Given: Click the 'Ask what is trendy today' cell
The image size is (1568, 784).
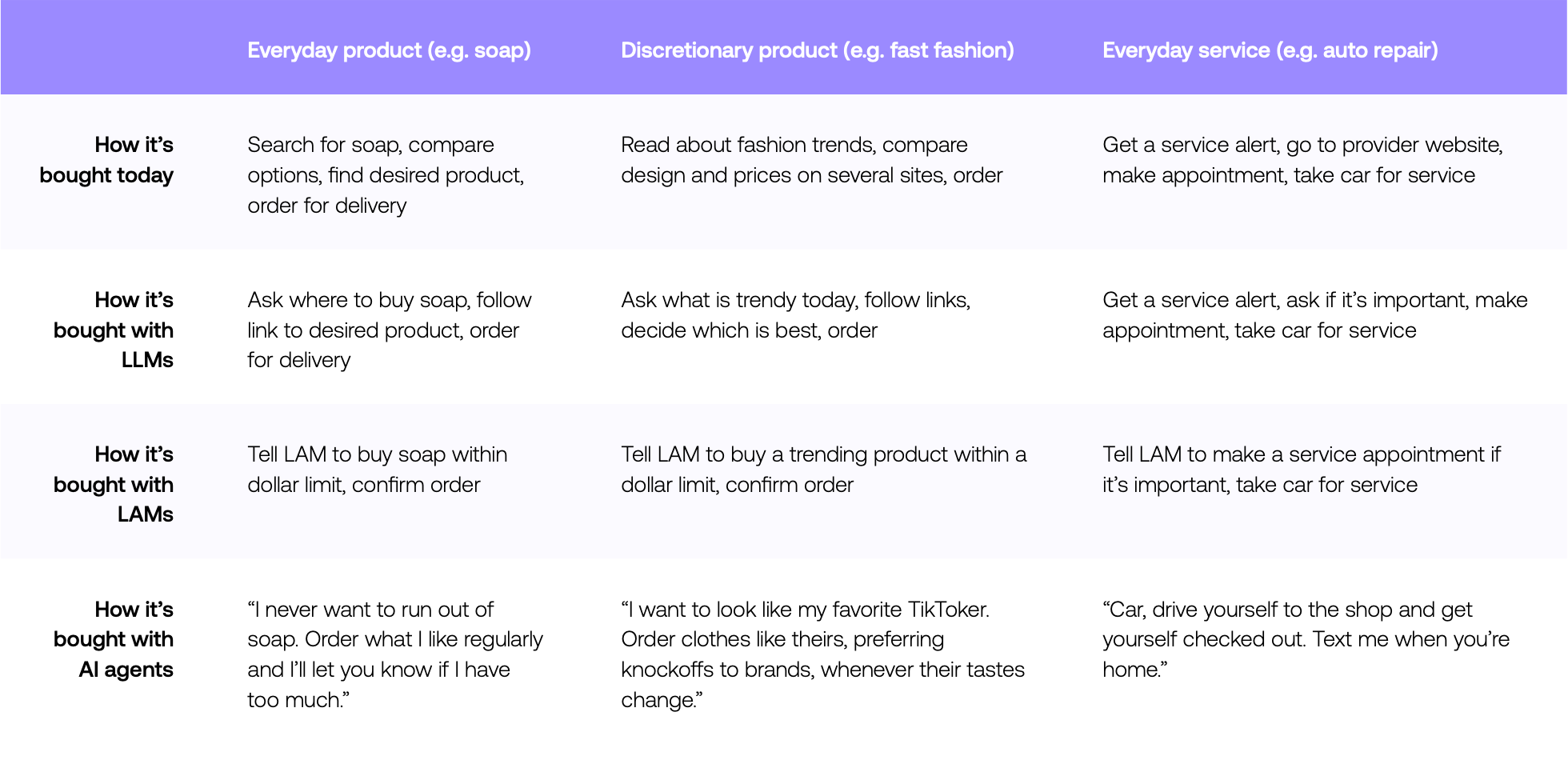Looking at the screenshot, I should (x=796, y=314).
